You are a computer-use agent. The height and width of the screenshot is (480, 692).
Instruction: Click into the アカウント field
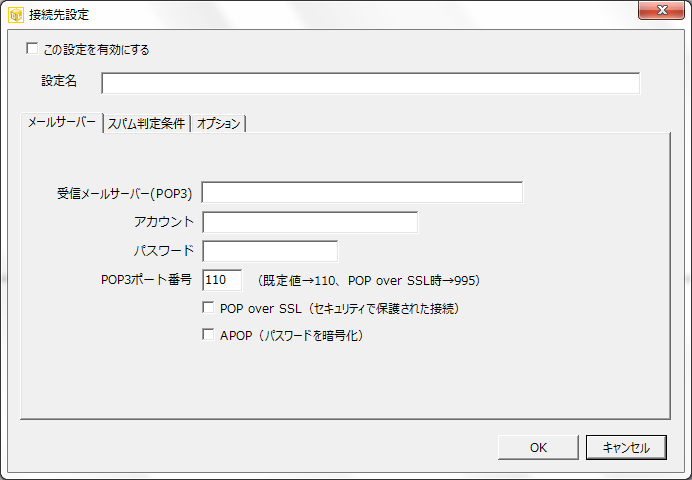[310, 222]
